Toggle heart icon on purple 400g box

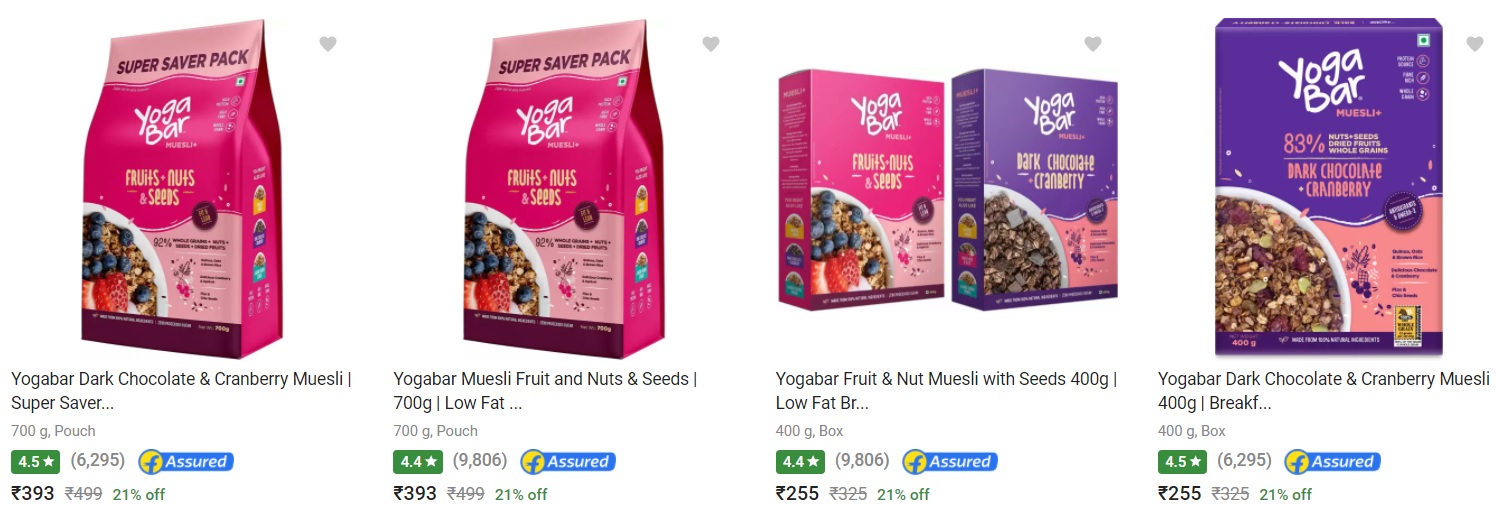pyautogui.click(x=1475, y=44)
